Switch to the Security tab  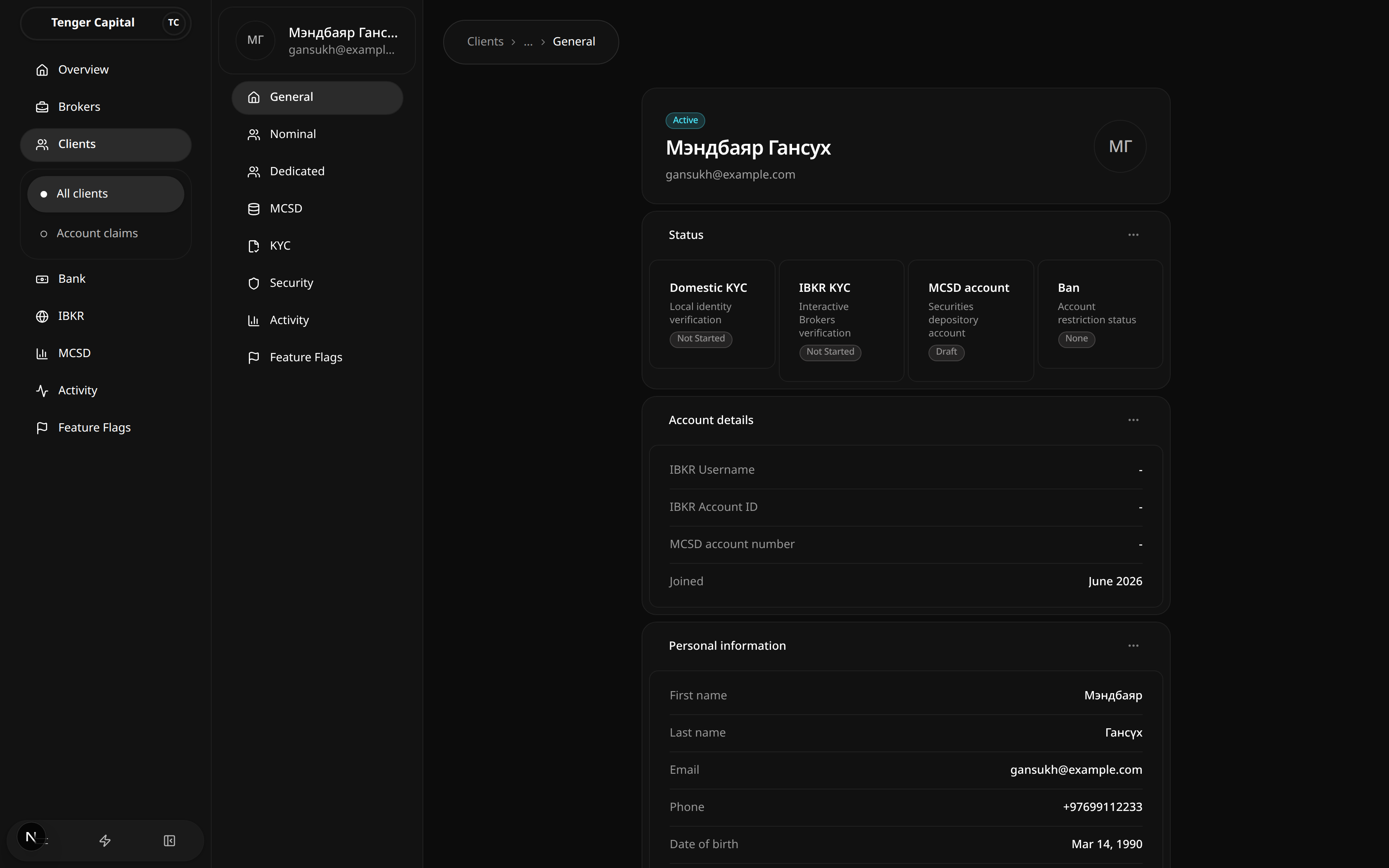tap(317, 283)
